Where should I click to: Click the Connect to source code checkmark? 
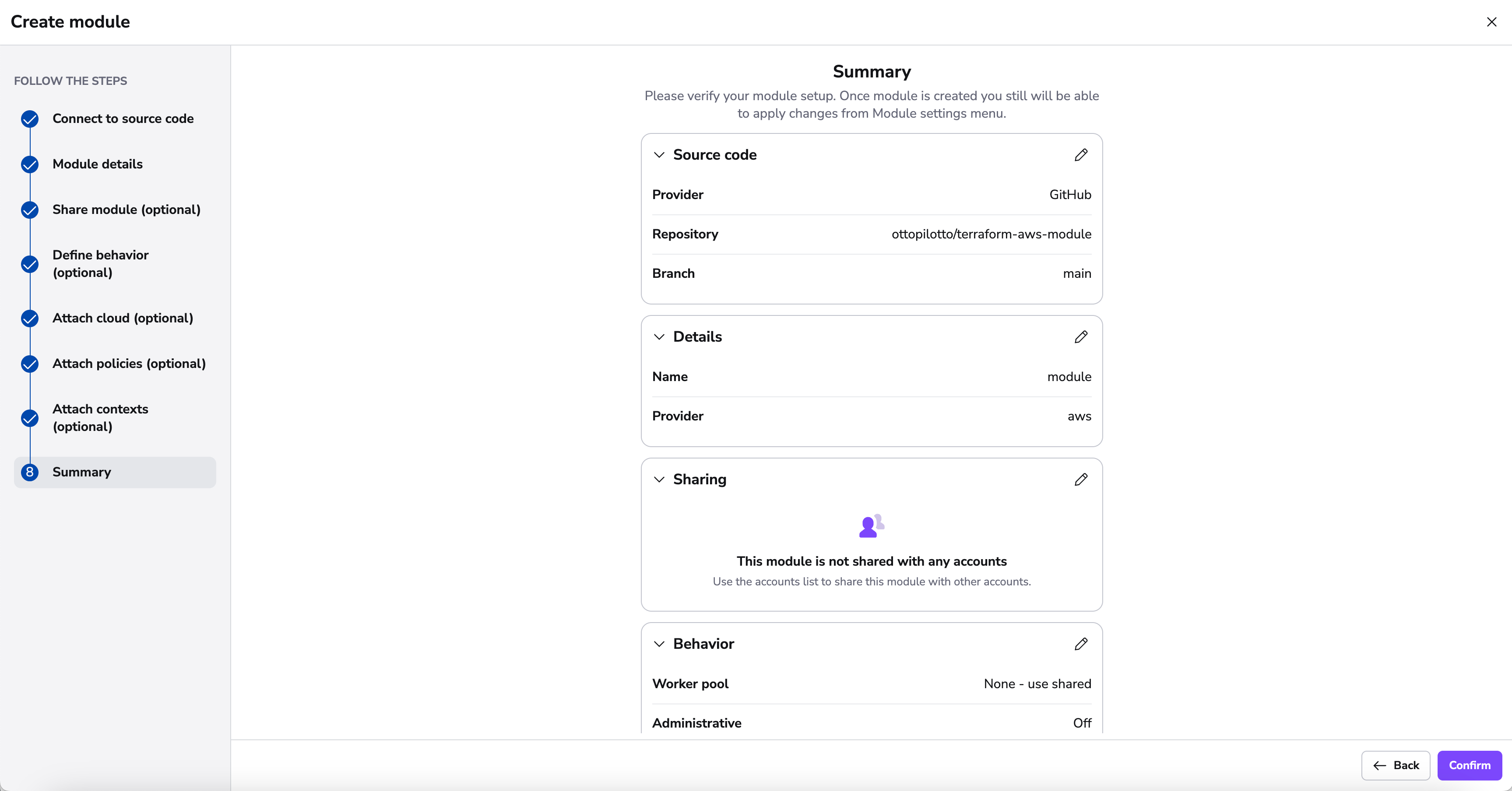tap(30, 119)
